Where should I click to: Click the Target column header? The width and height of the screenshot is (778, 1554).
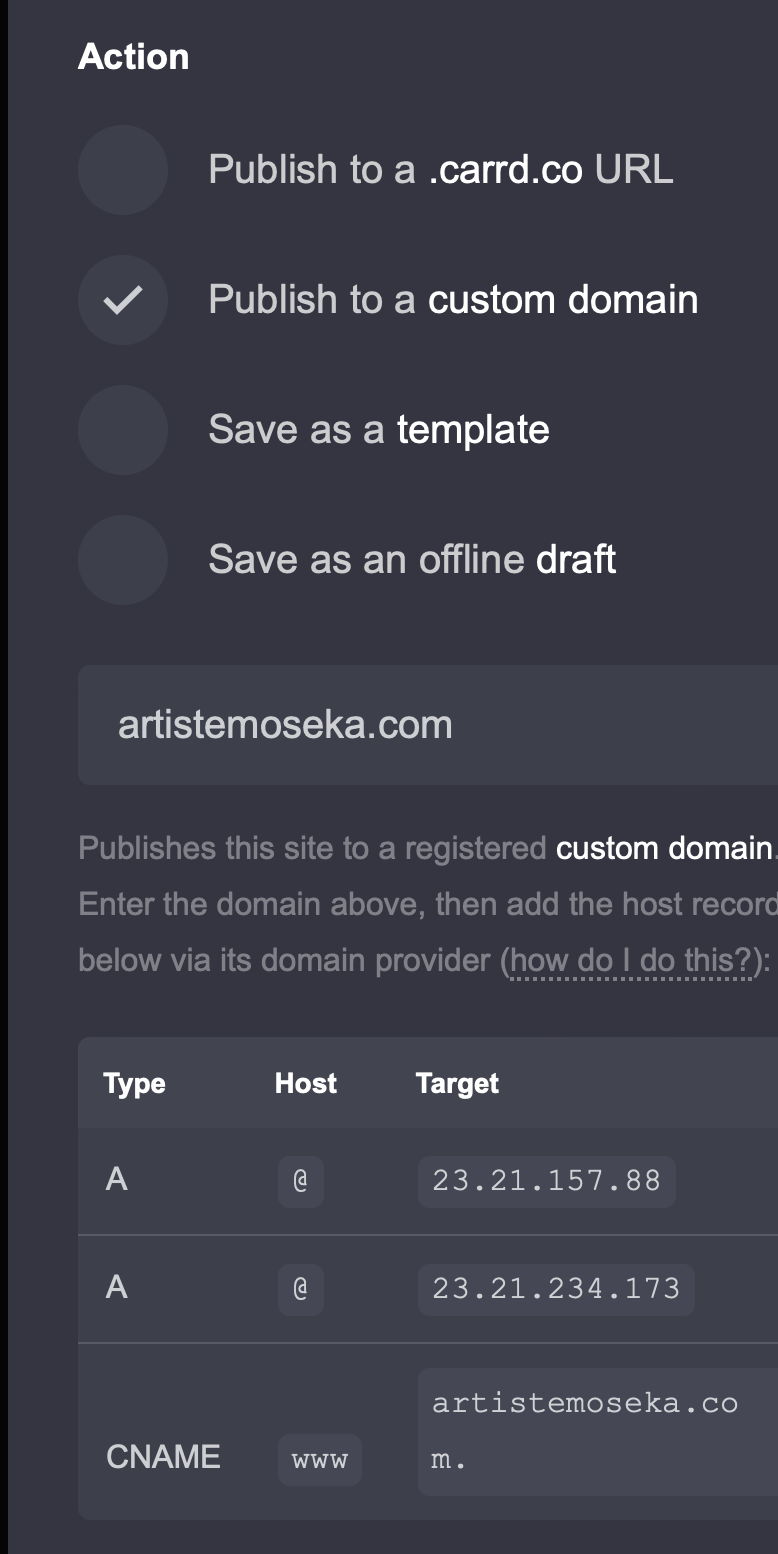[x=457, y=1083]
